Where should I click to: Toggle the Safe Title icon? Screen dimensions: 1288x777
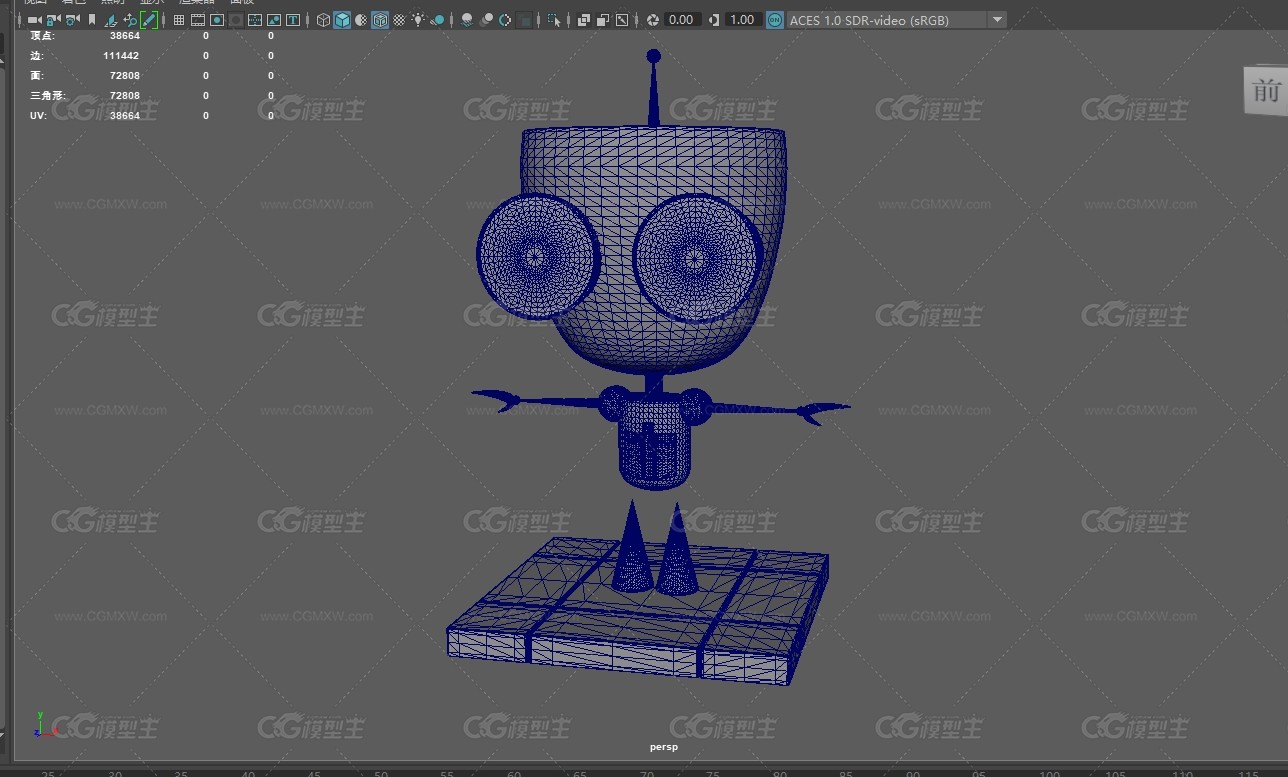tap(293, 20)
